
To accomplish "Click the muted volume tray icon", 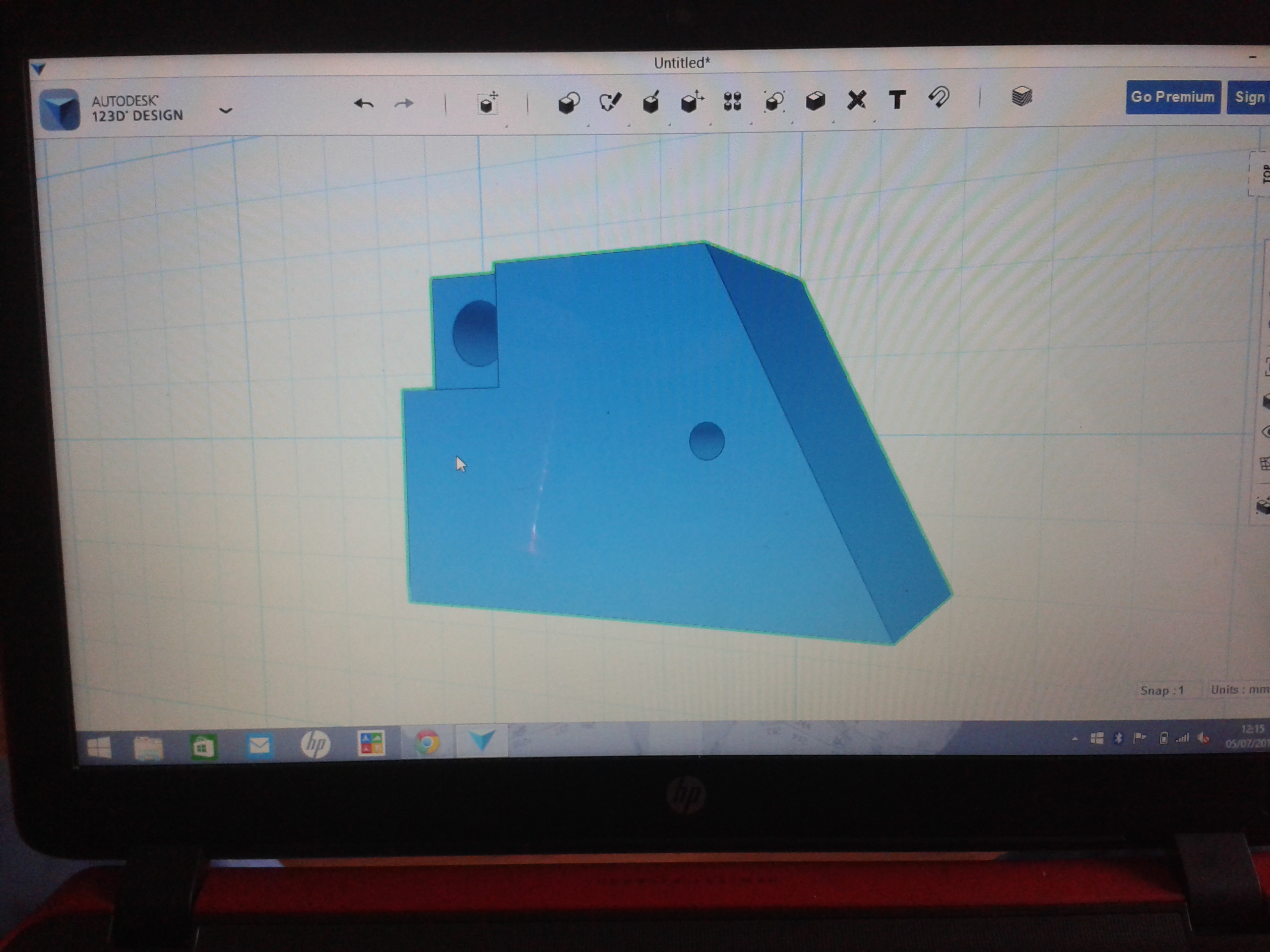I will (1204, 738).
